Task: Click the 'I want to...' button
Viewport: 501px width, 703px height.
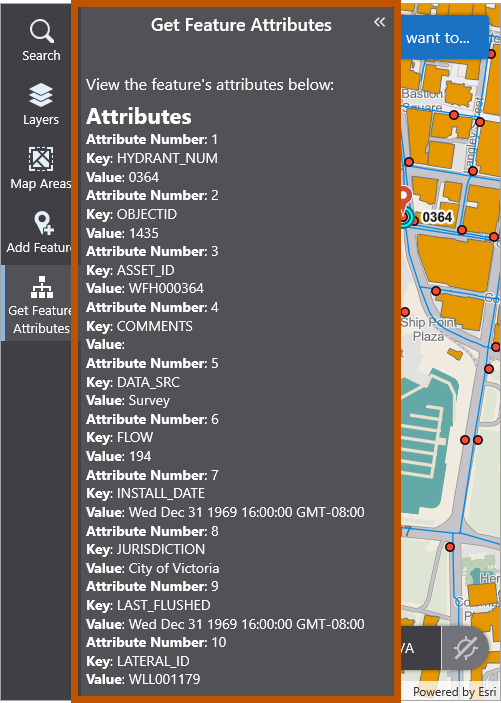Action: click(x=444, y=38)
